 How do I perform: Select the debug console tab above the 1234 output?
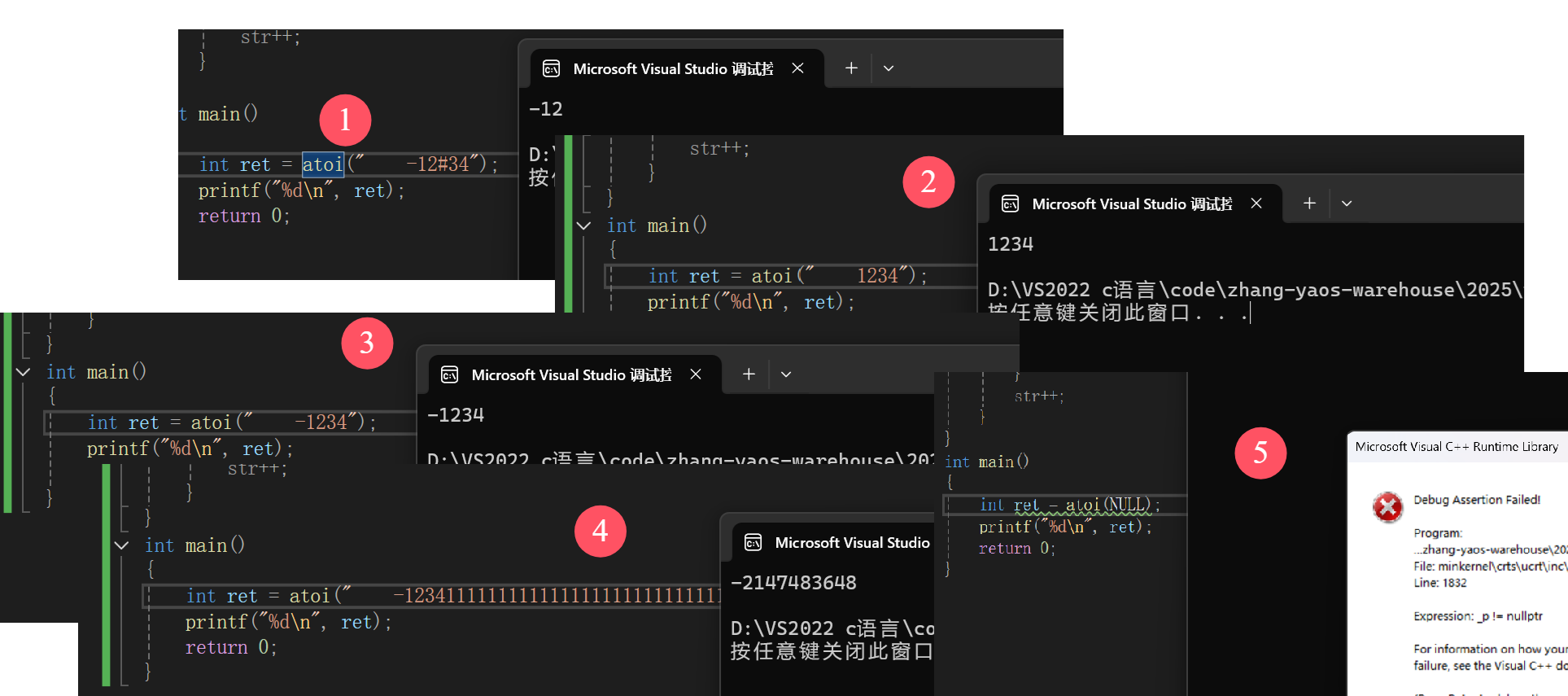[1135, 204]
